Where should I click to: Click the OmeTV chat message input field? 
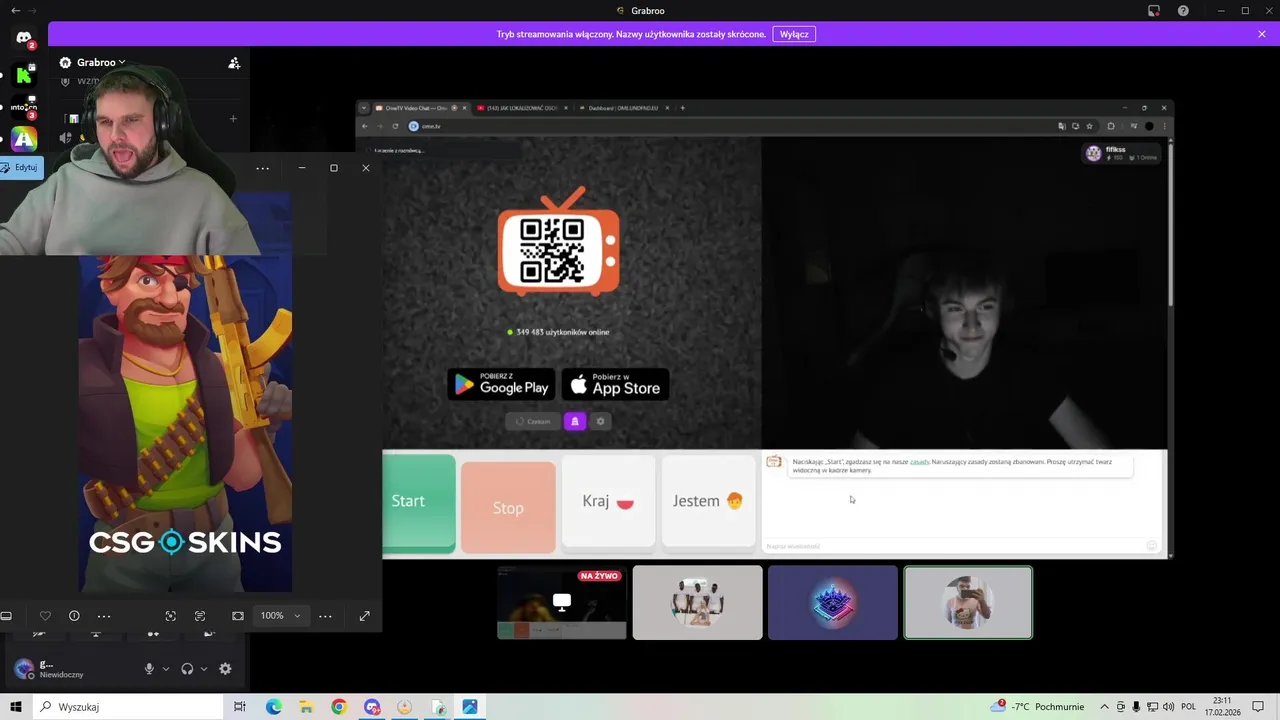point(955,546)
